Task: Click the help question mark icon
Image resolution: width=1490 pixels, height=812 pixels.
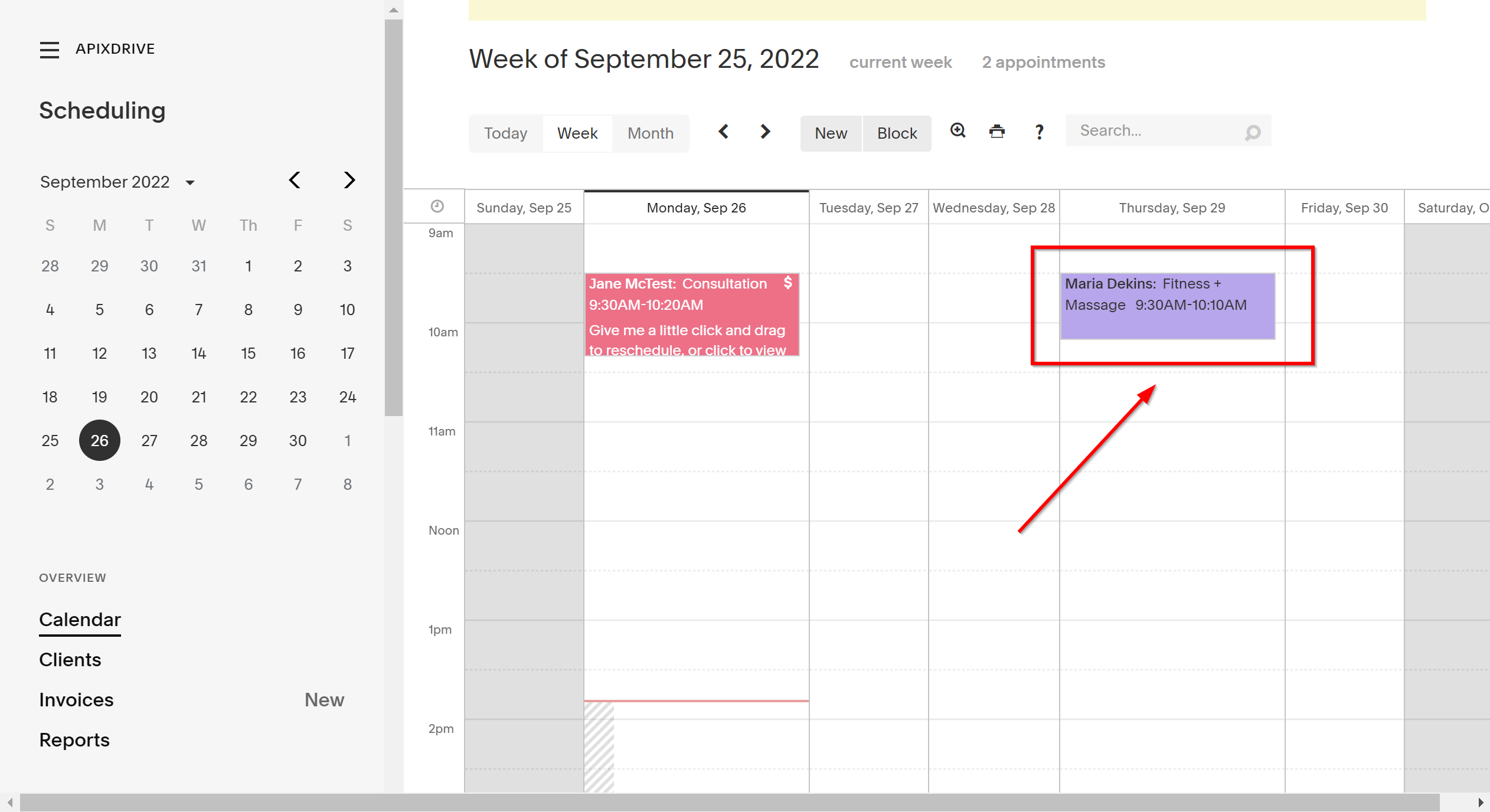Action: tap(1038, 131)
